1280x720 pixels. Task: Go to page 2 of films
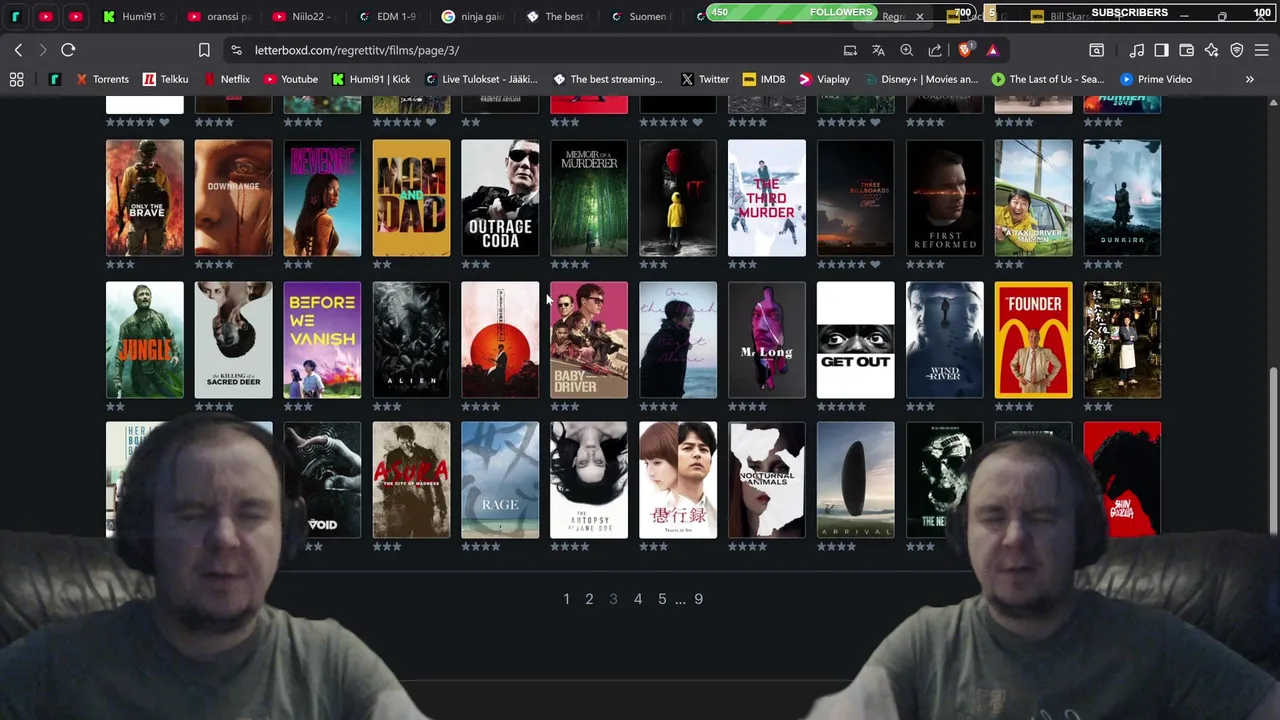[589, 599]
